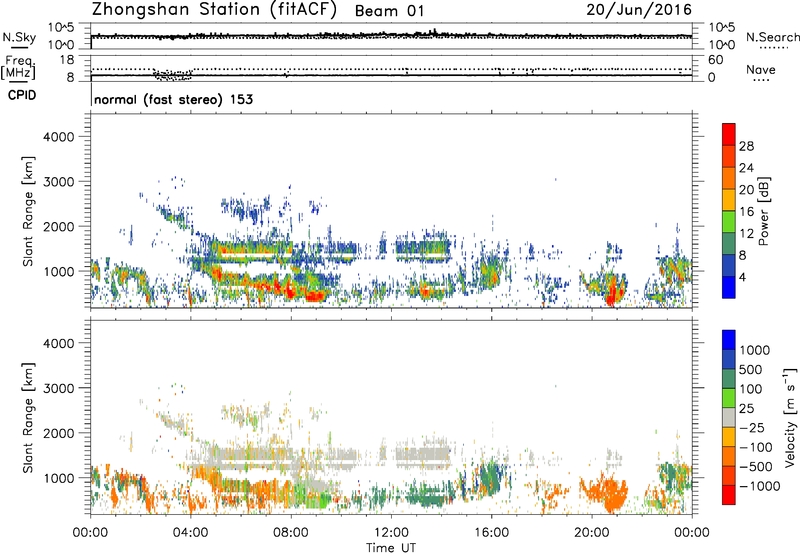Click 'normal (fast stereo) 153' text
The image size is (800, 554).
click(x=173, y=99)
